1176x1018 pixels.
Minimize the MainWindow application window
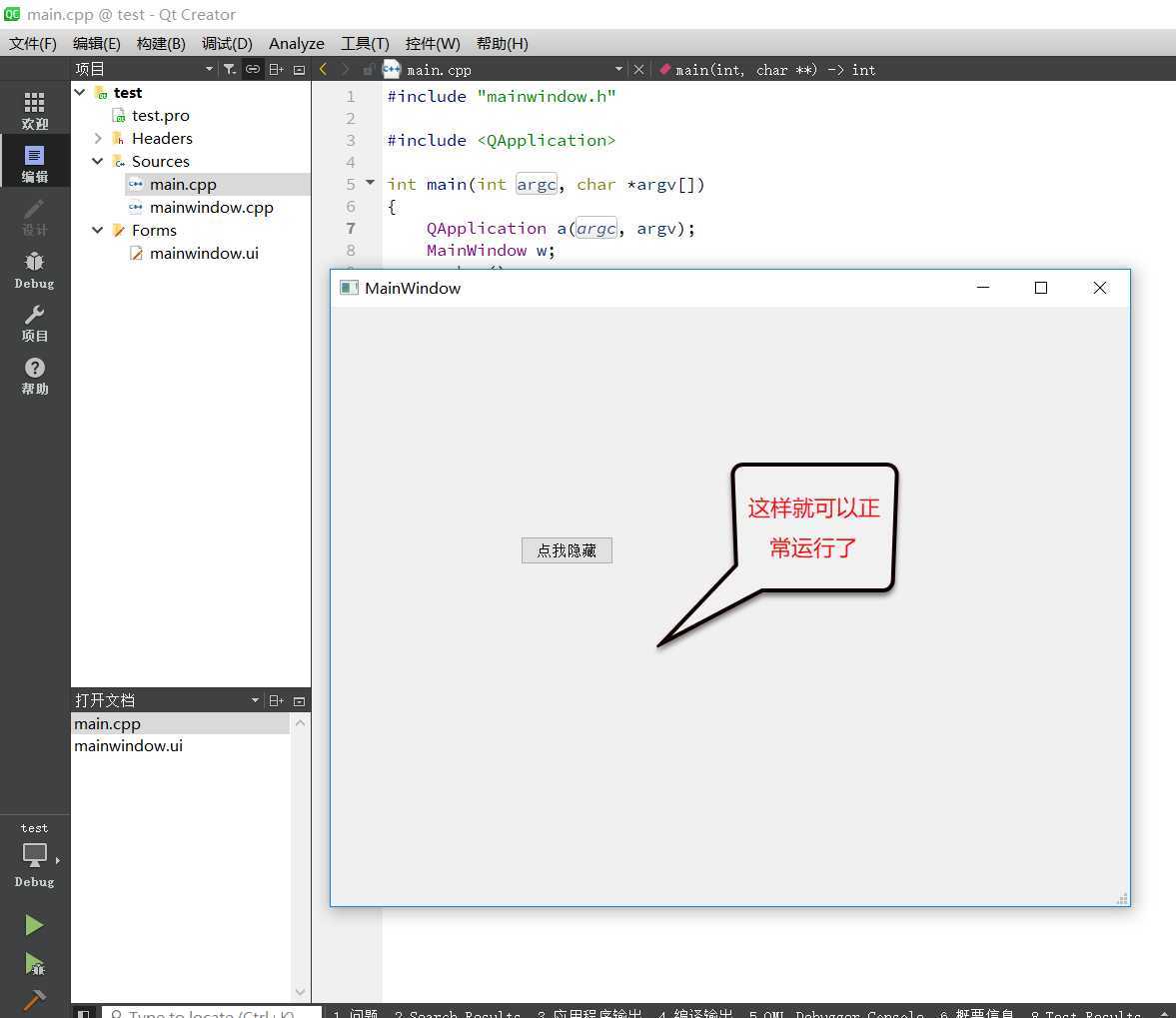pyautogui.click(x=983, y=288)
